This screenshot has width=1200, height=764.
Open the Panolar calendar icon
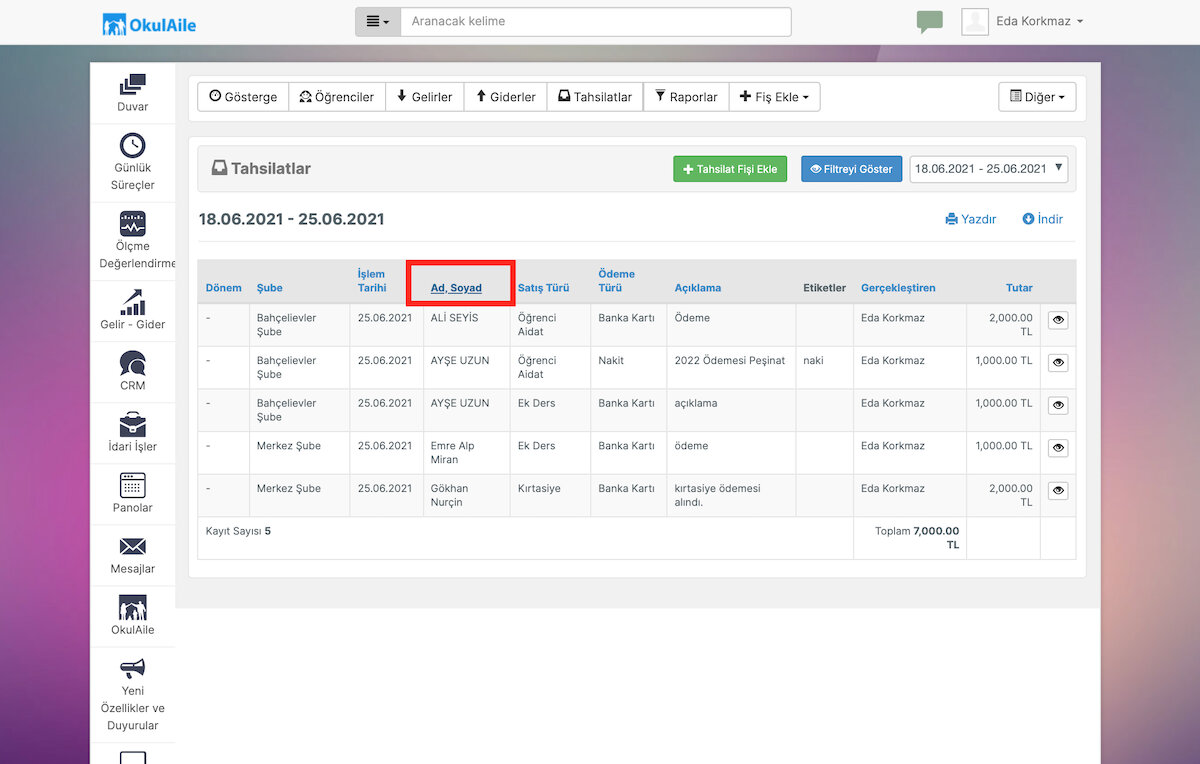click(x=132, y=485)
